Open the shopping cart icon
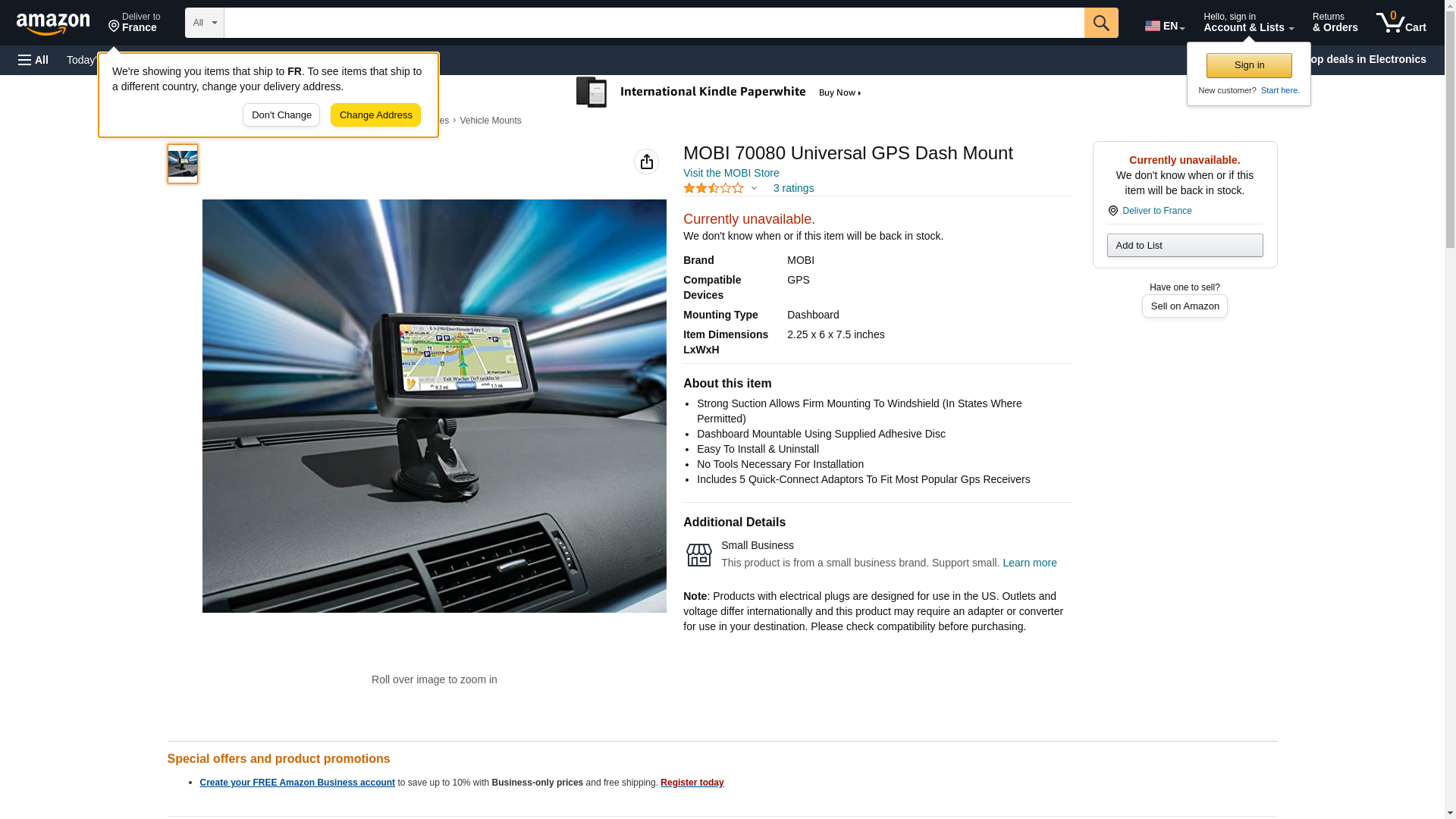Screen dimensions: 1456x819 (x=1401, y=23)
